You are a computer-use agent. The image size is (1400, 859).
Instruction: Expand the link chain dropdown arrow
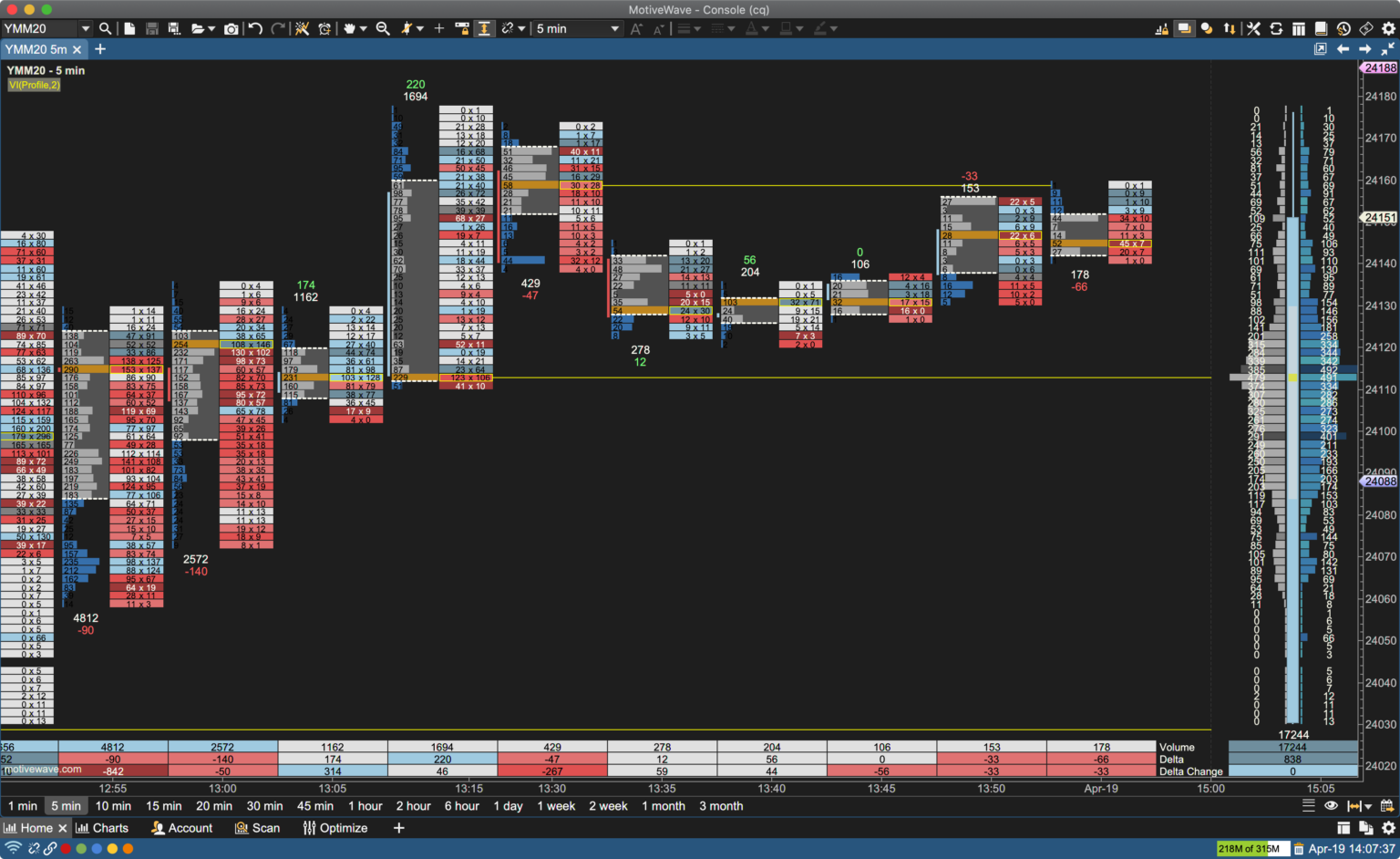click(521, 28)
